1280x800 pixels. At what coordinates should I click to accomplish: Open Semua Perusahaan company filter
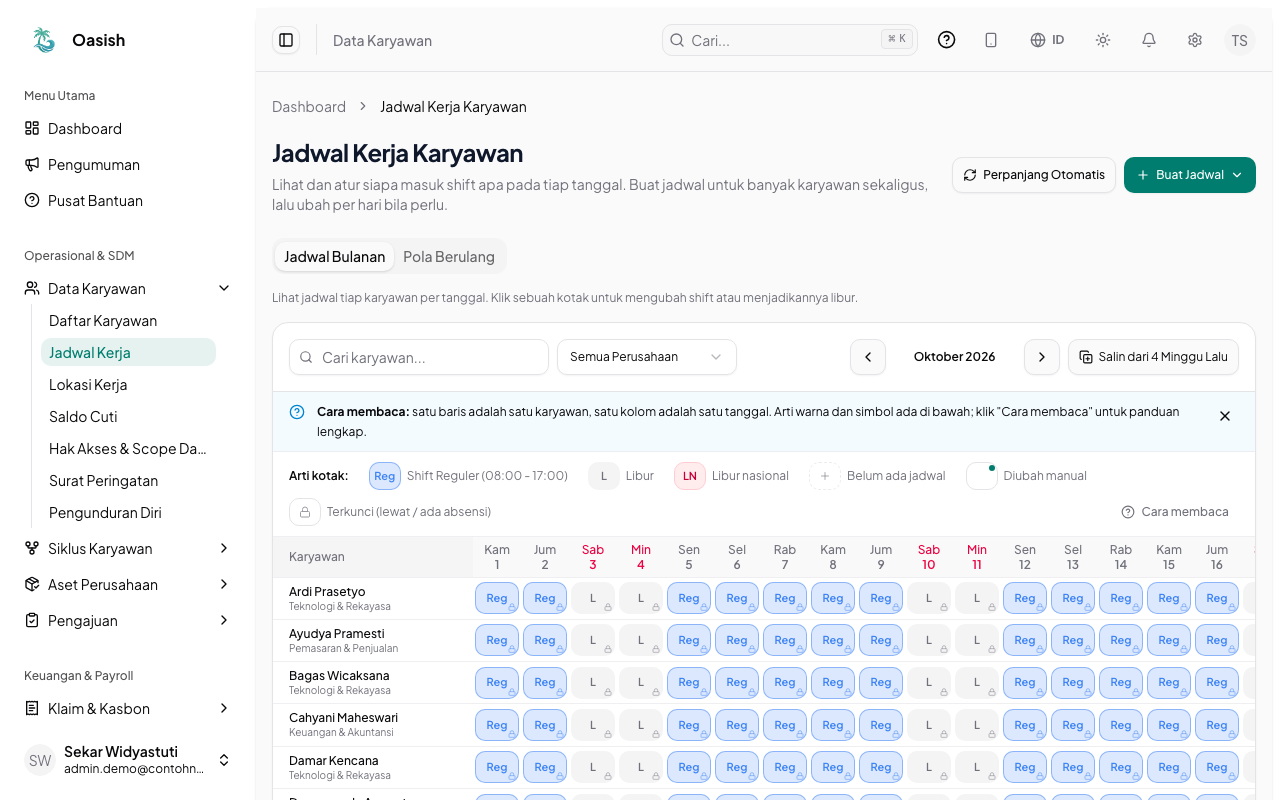[647, 357]
